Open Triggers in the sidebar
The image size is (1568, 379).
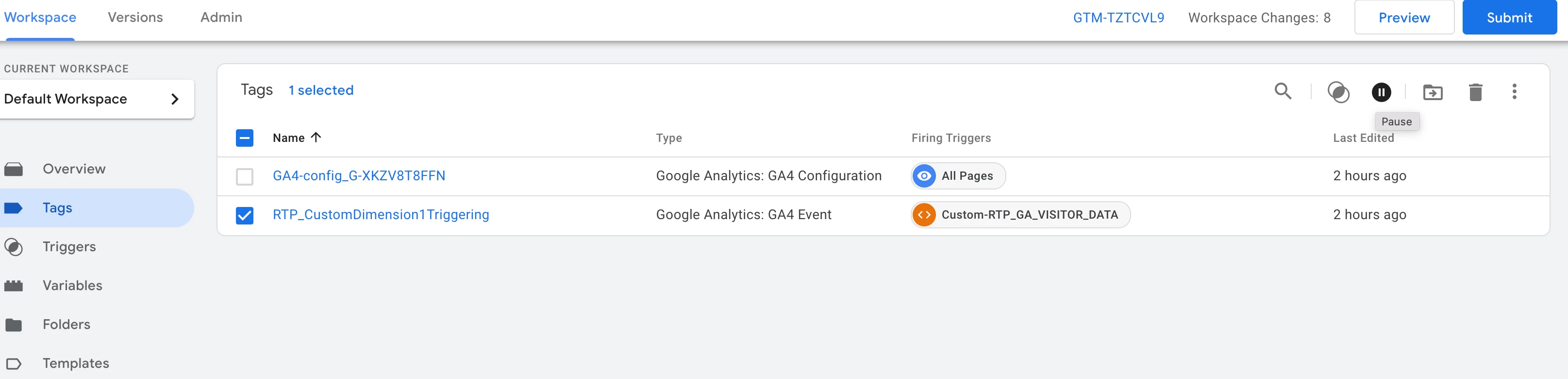(x=69, y=247)
